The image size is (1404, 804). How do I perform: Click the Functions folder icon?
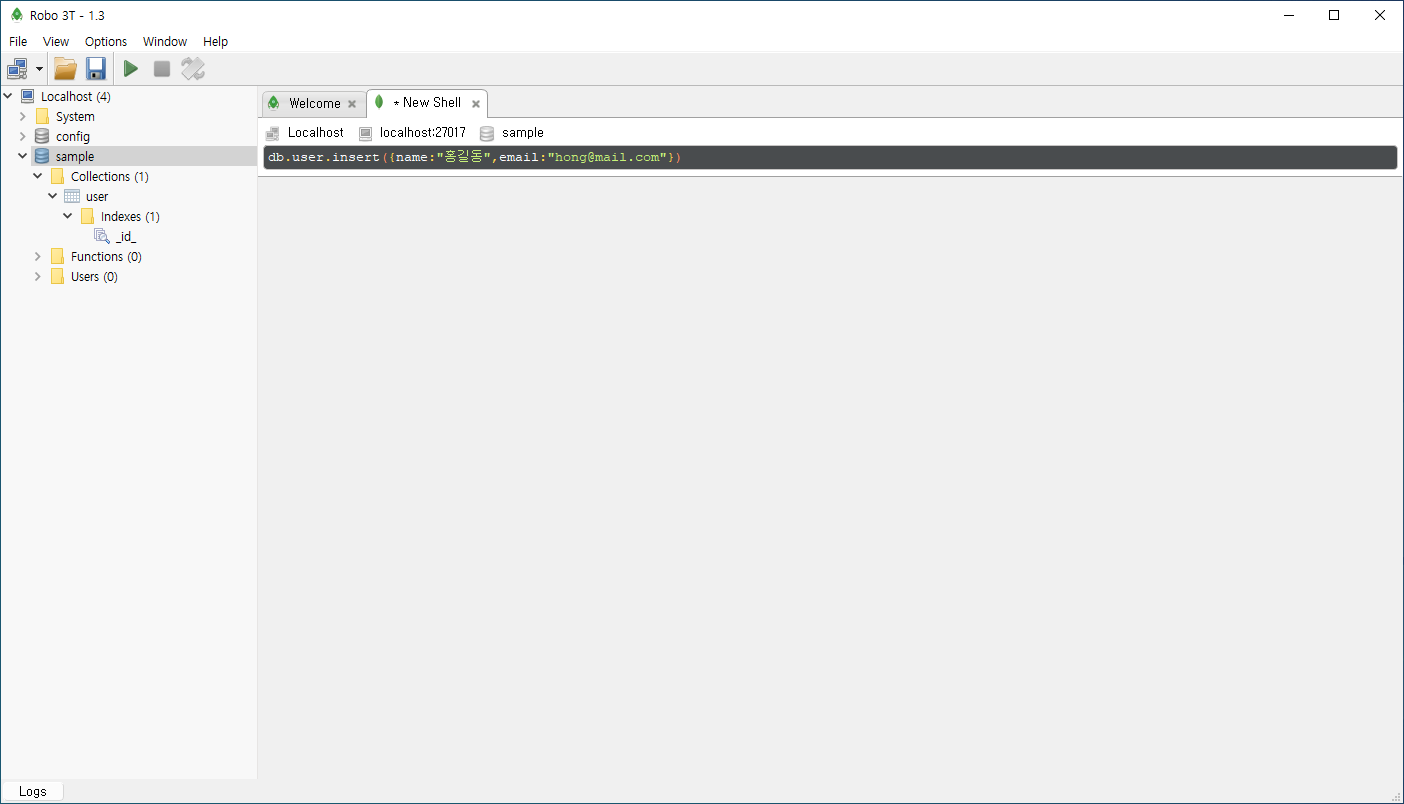(57, 256)
